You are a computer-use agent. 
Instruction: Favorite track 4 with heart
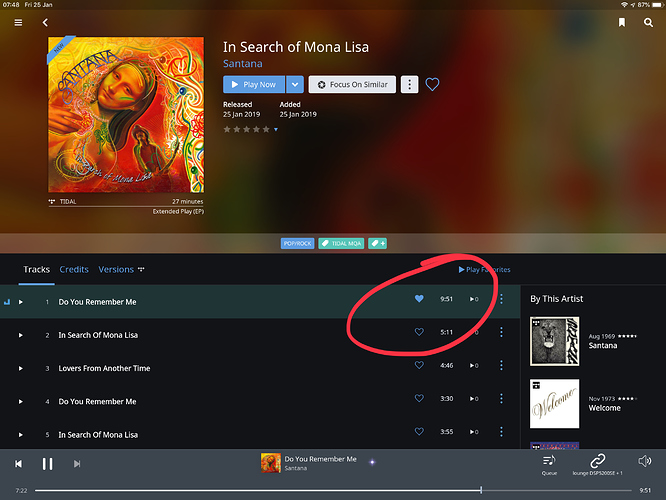point(419,398)
